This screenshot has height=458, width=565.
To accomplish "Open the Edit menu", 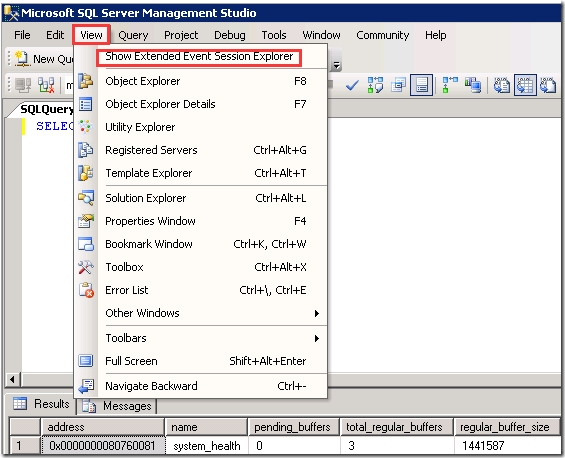I will [x=55, y=35].
